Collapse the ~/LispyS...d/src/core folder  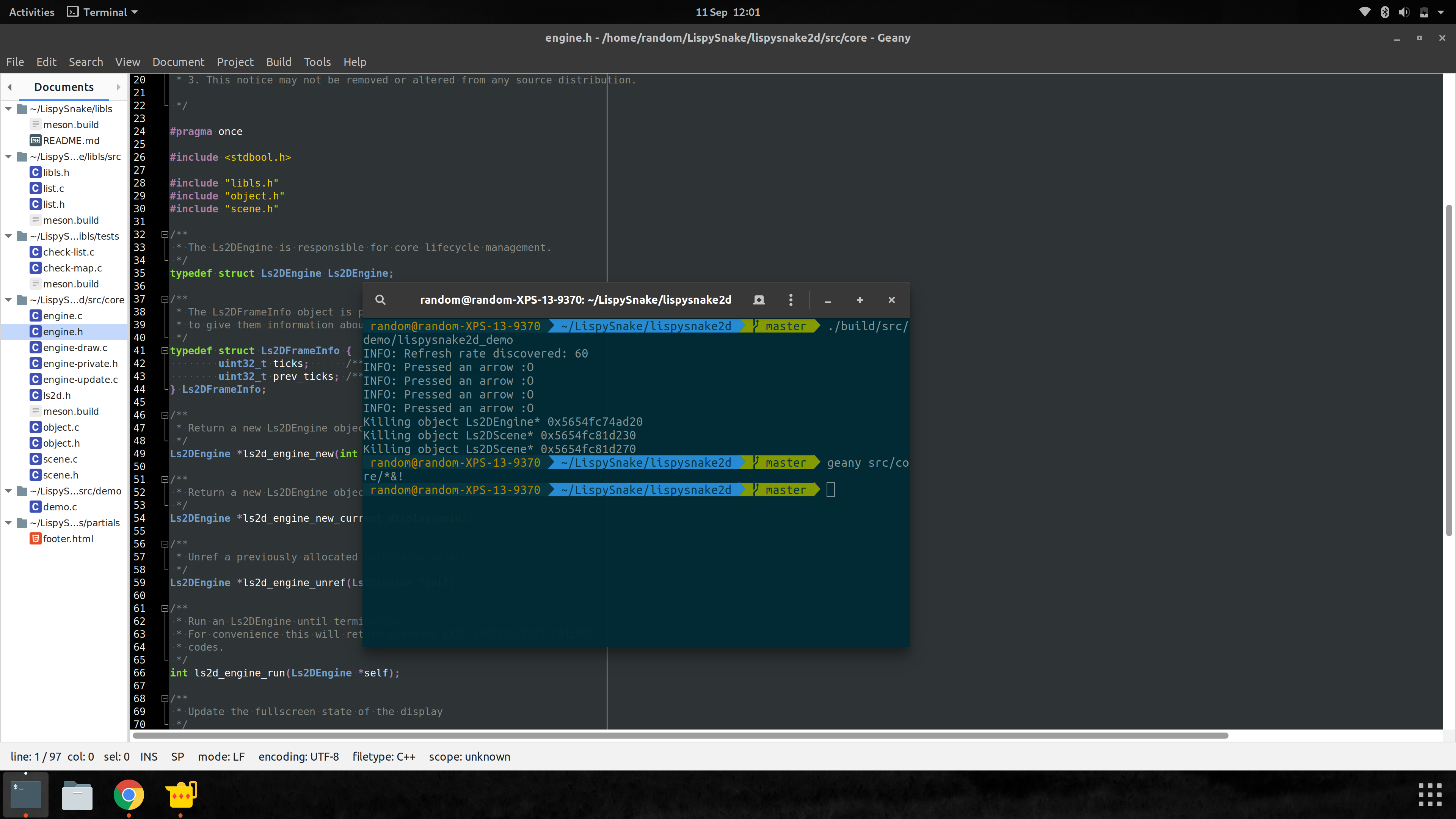[8, 300]
